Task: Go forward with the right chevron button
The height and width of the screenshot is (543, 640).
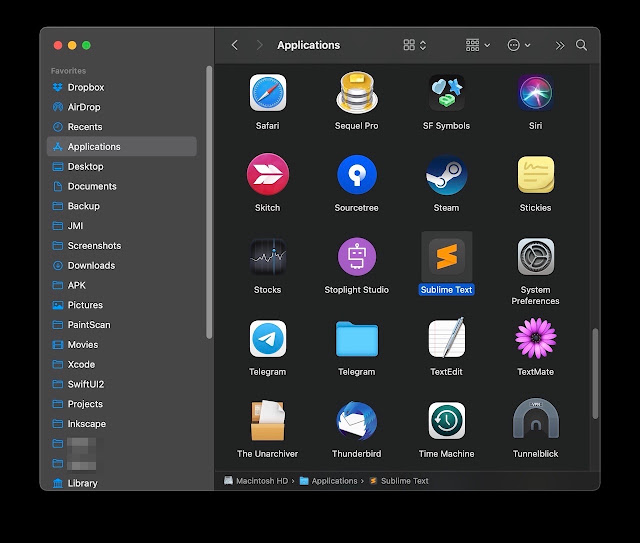Action: [x=259, y=45]
